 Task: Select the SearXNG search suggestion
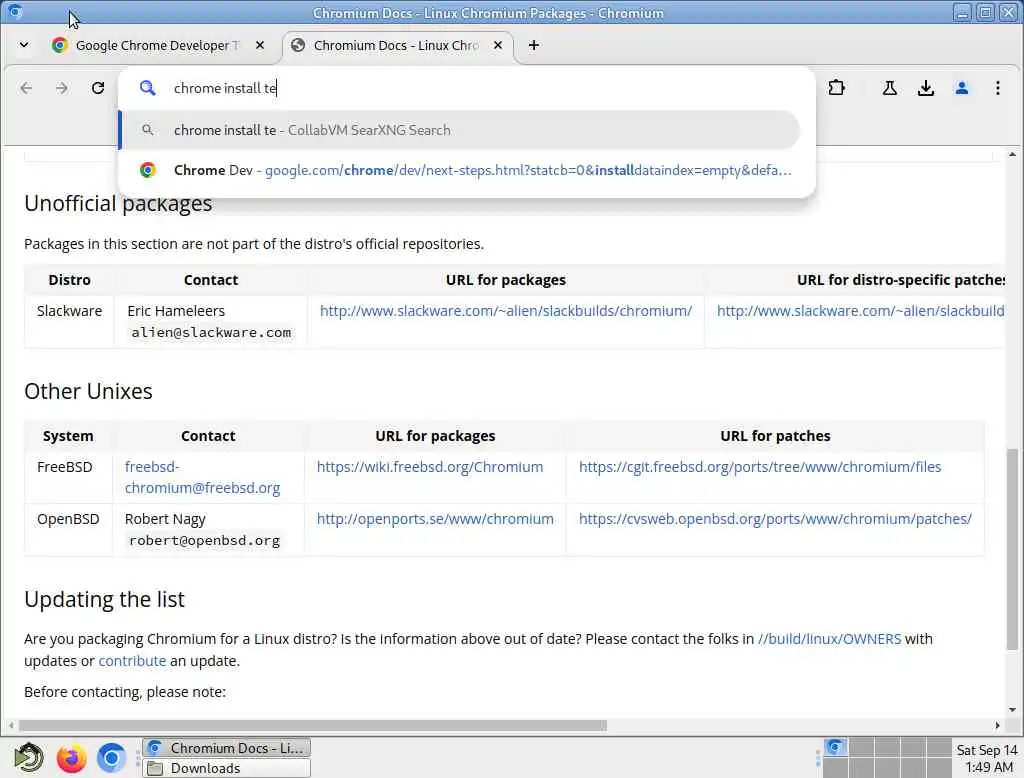click(459, 130)
